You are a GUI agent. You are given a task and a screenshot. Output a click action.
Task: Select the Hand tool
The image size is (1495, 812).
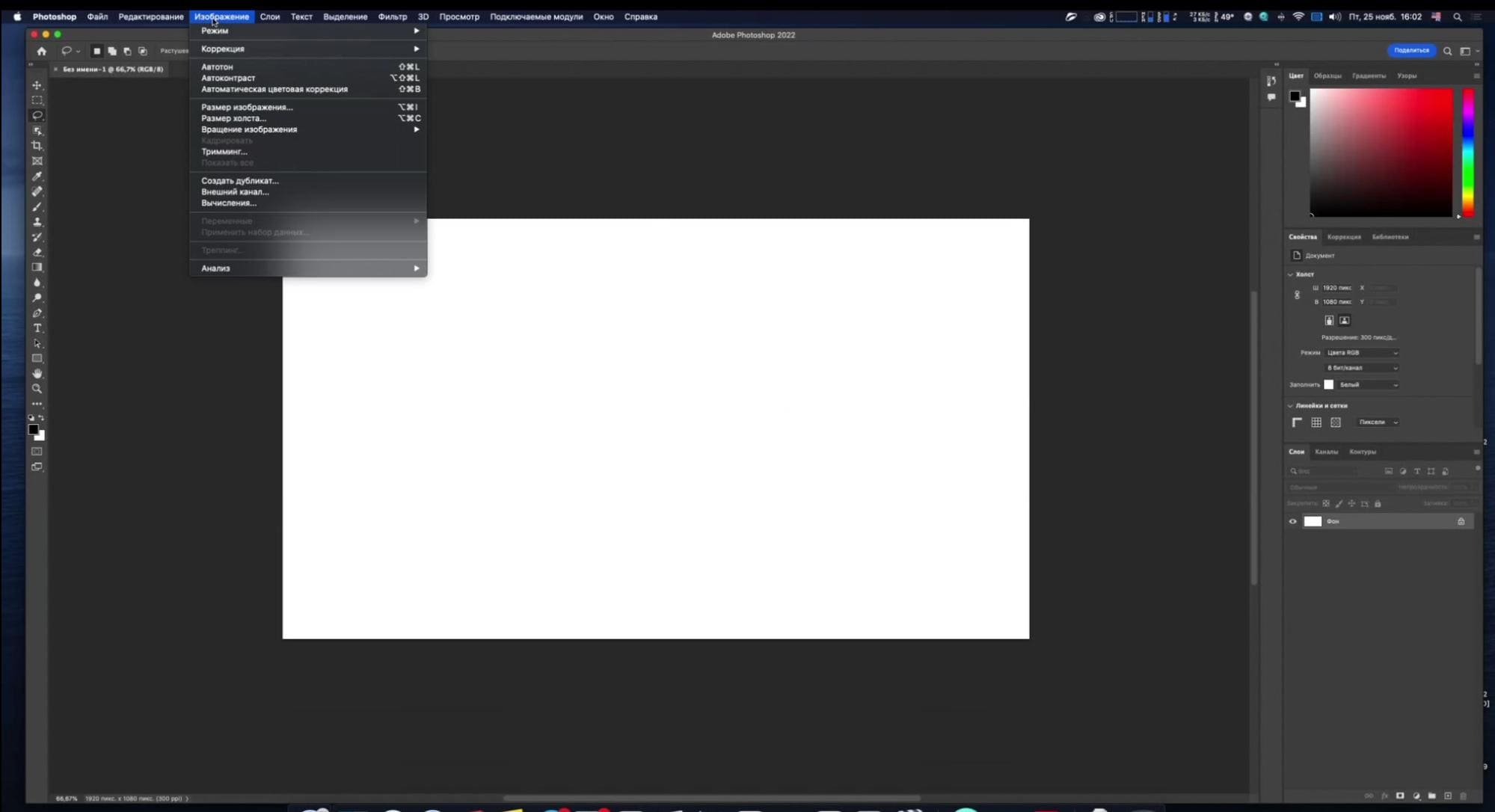[x=37, y=374]
